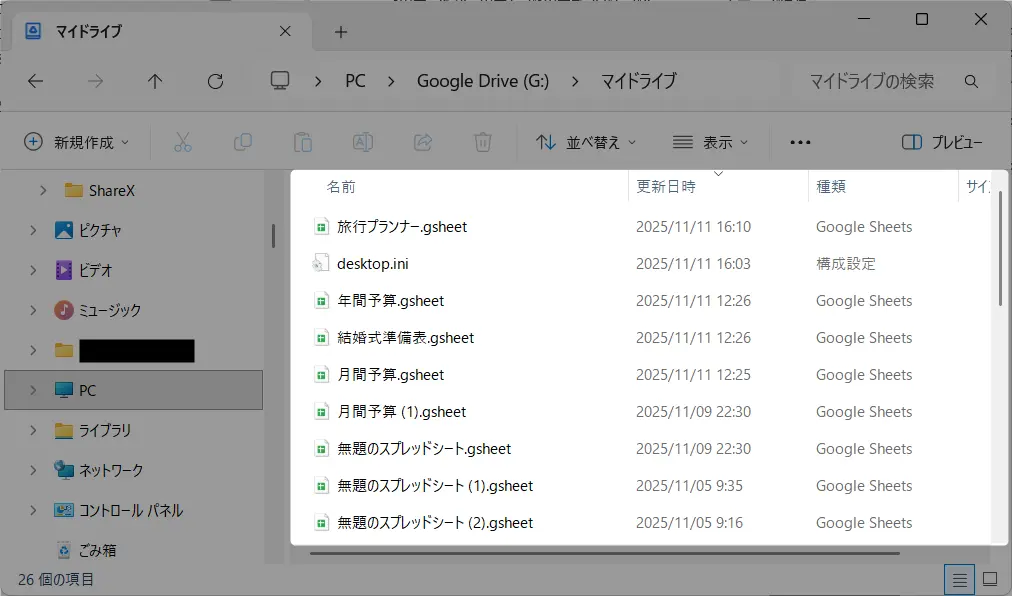The height and width of the screenshot is (596, 1012).
Task: Go up one folder level
Action: coord(155,82)
